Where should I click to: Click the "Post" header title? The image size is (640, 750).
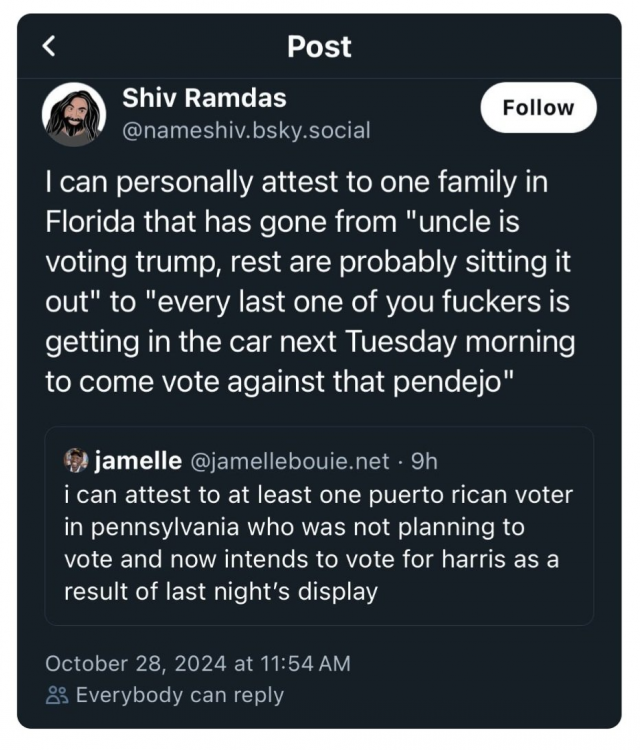pyautogui.click(x=319, y=46)
